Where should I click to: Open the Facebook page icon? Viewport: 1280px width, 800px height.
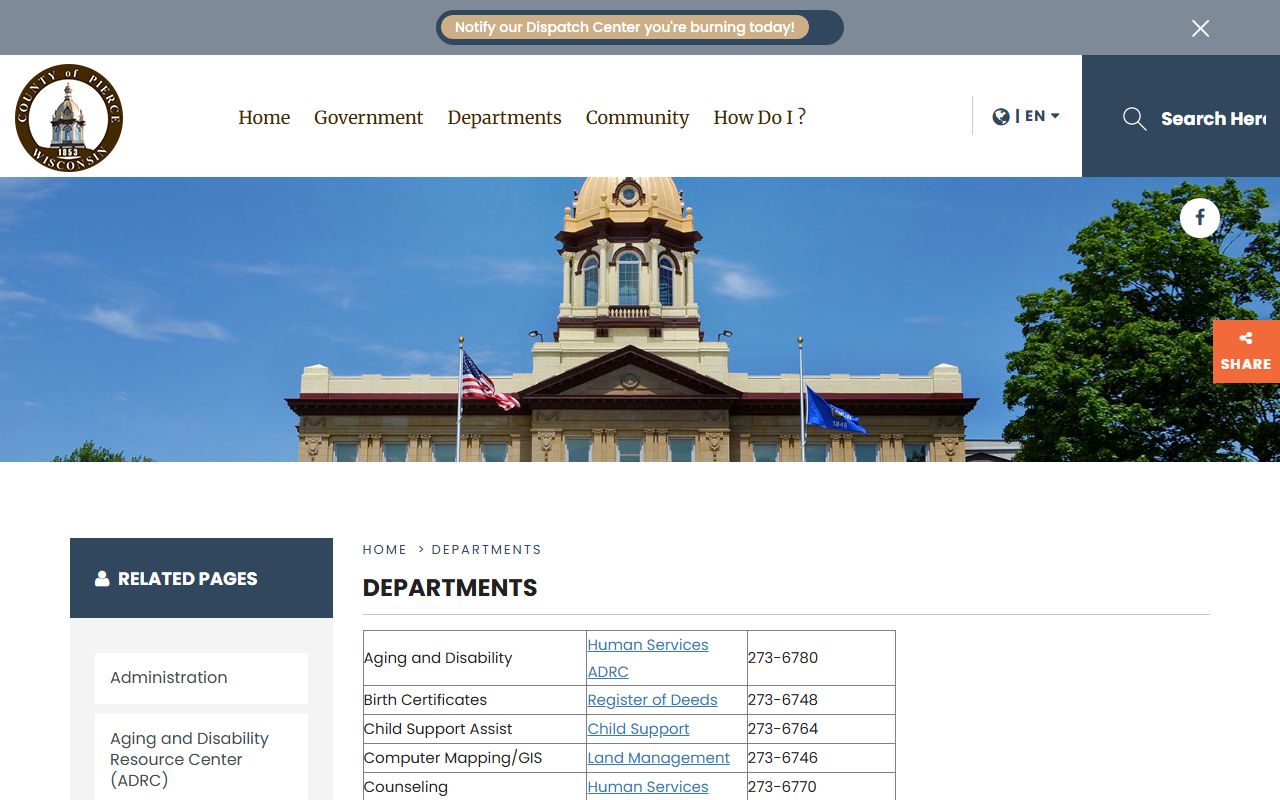point(1200,218)
